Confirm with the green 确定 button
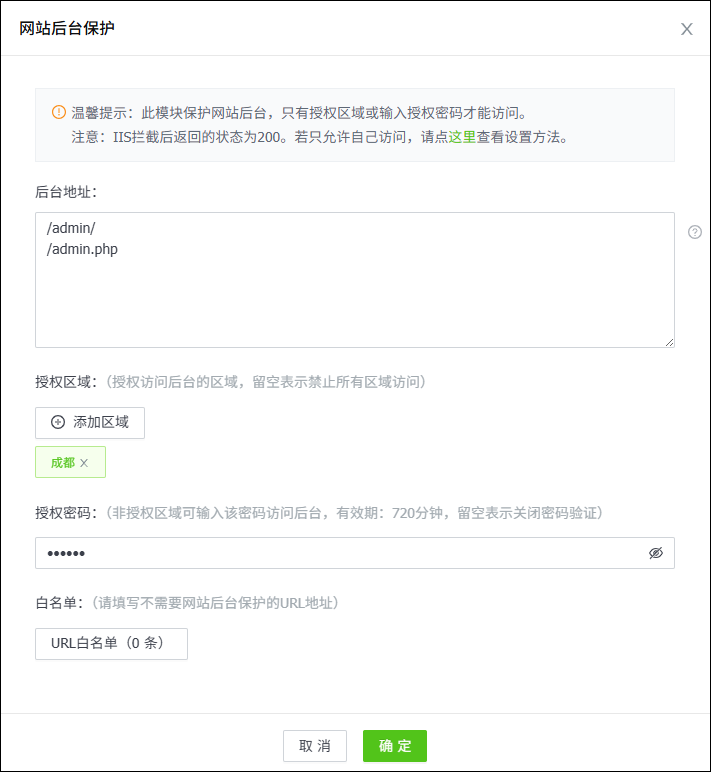 pos(394,746)
